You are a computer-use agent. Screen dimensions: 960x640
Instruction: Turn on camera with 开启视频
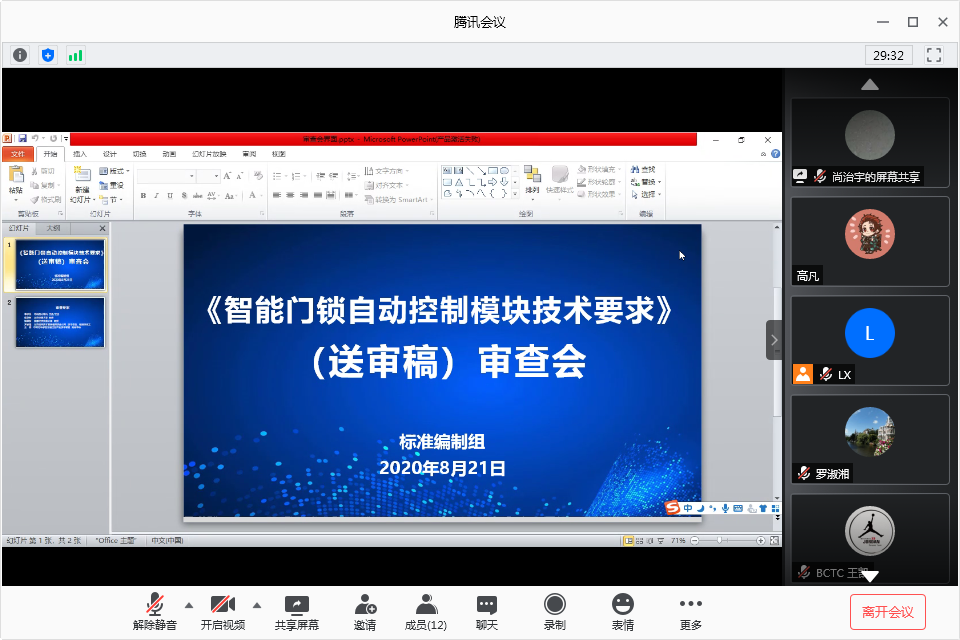(x=222, y=612)
